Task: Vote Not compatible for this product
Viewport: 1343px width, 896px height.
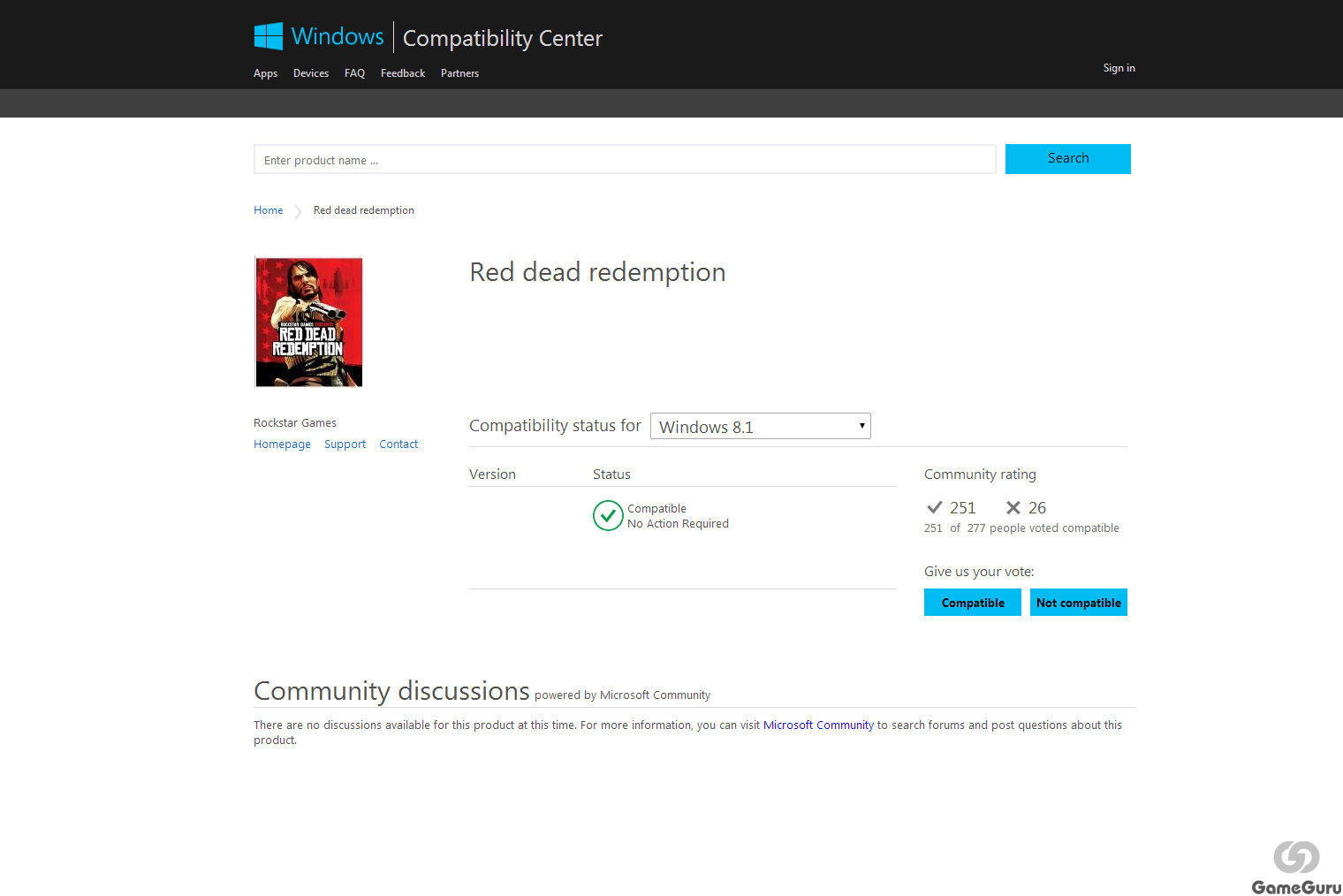Action: coord(1079,603)
